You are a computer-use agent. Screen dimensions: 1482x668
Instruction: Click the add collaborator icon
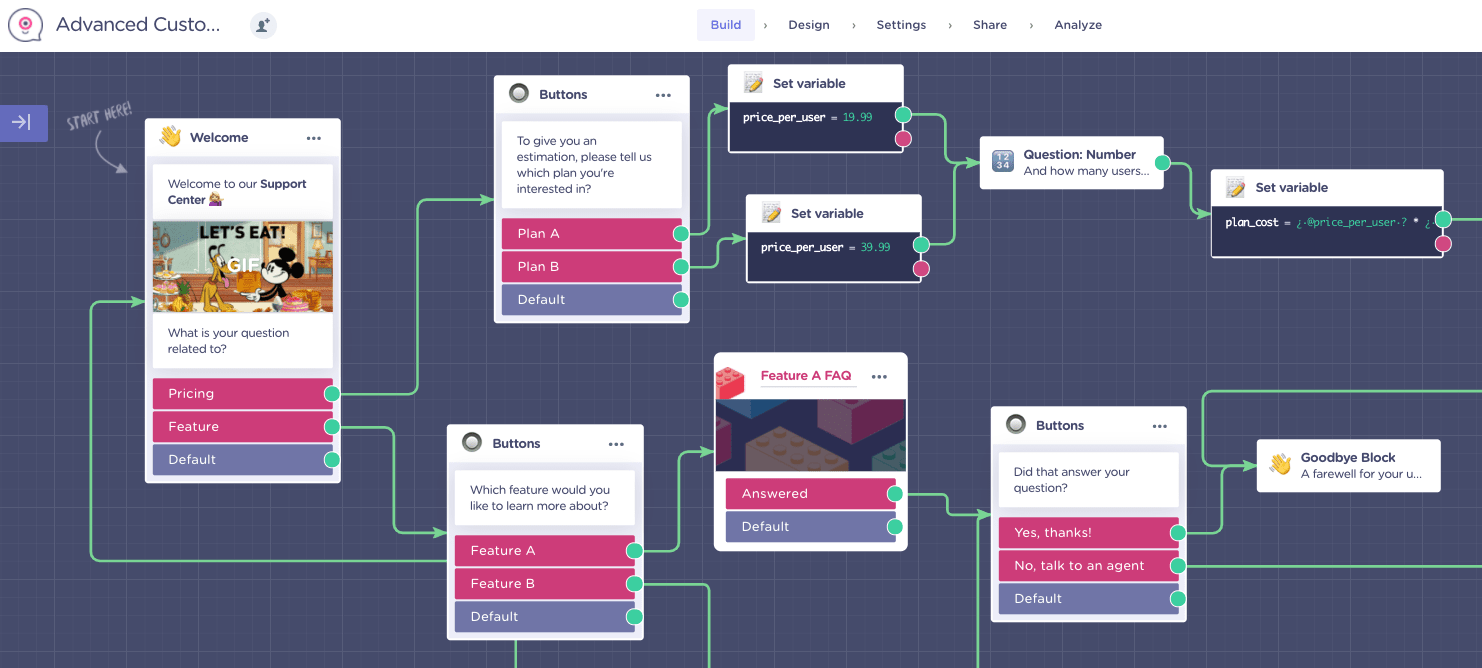[263, 25]
